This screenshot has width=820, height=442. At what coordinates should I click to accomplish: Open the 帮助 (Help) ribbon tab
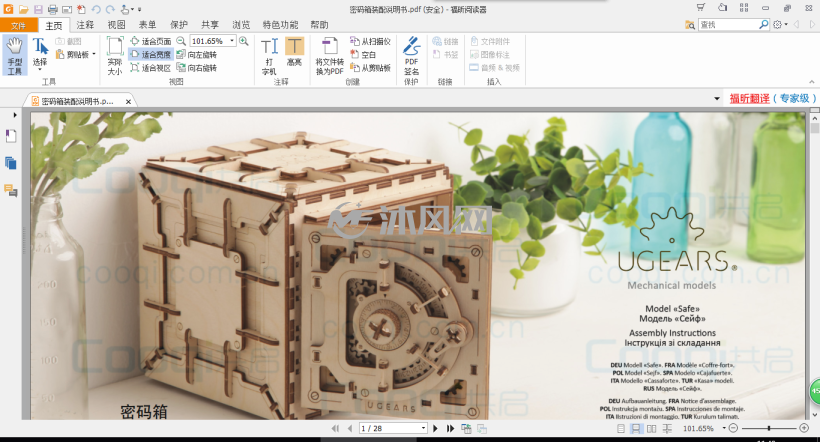[x=319, y=25]
